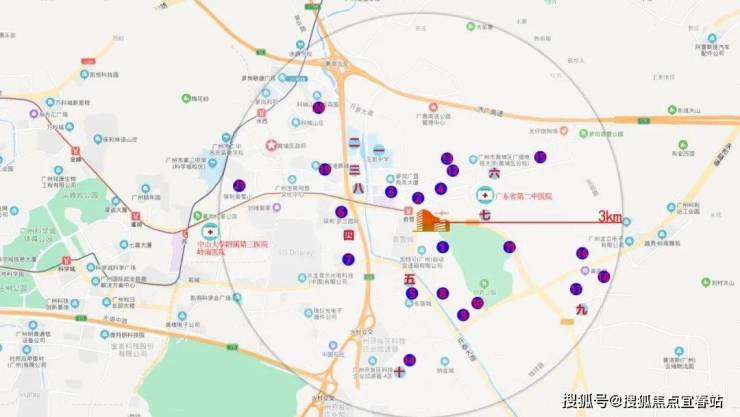Viewport: 740px width, 417px height.
Task: Click the 中国石化 blue pin
Action: [333, 345]
